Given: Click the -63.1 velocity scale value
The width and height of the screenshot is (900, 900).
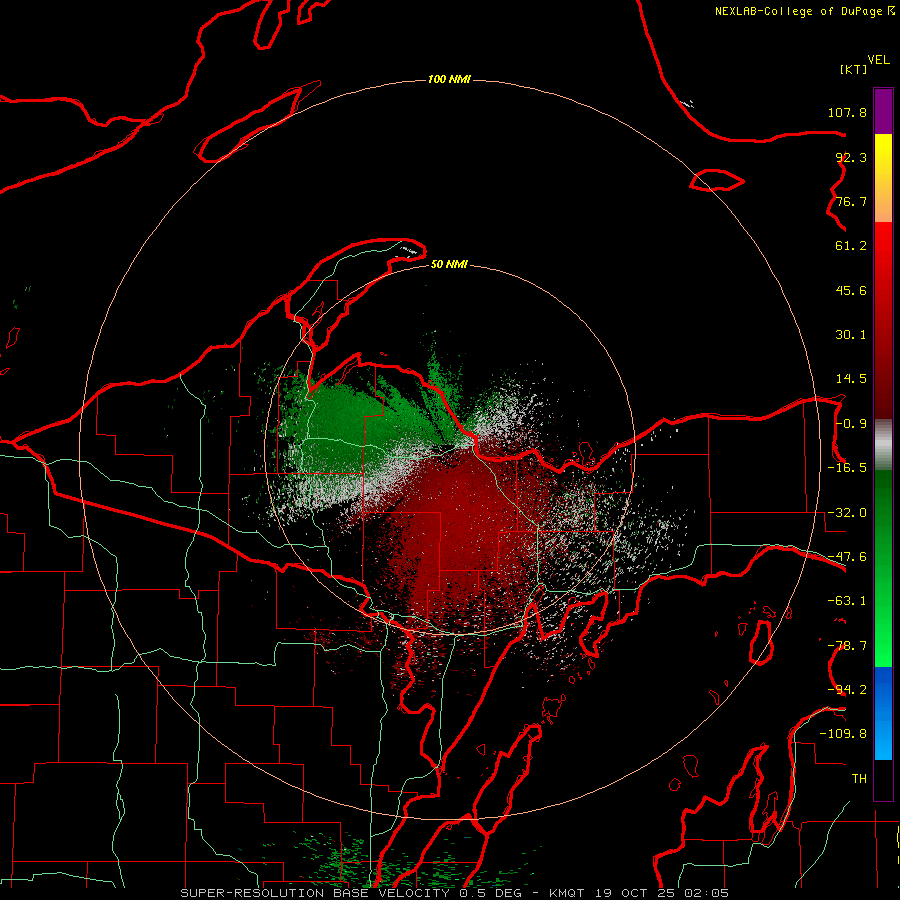Looking at the screenshot, I should pyautogui.click(x=847, y=601).
